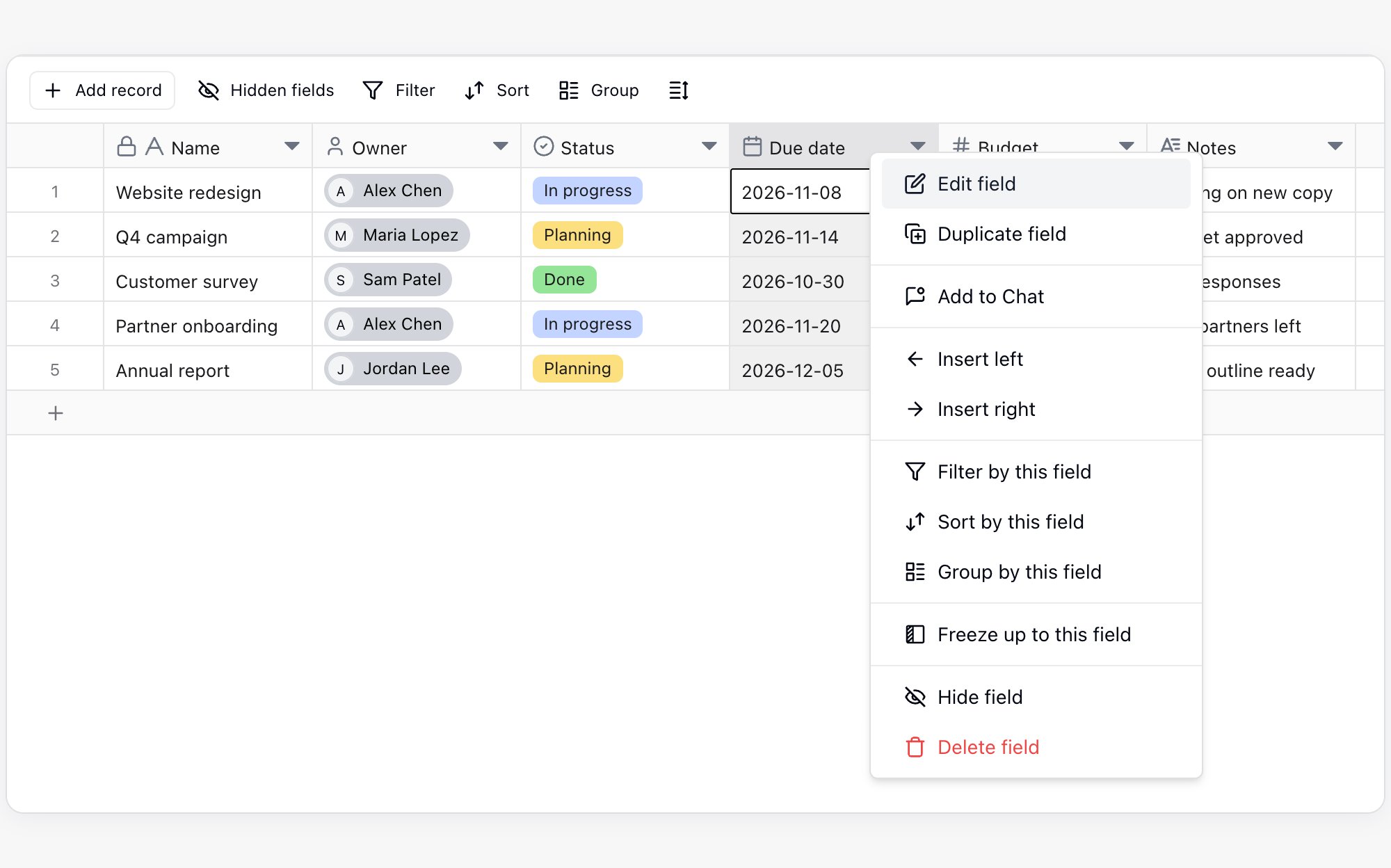This screenshot has width=1391, height=868.
Task: Click the Done status tag
Action: pyautogui.click(x=564, y=280)
